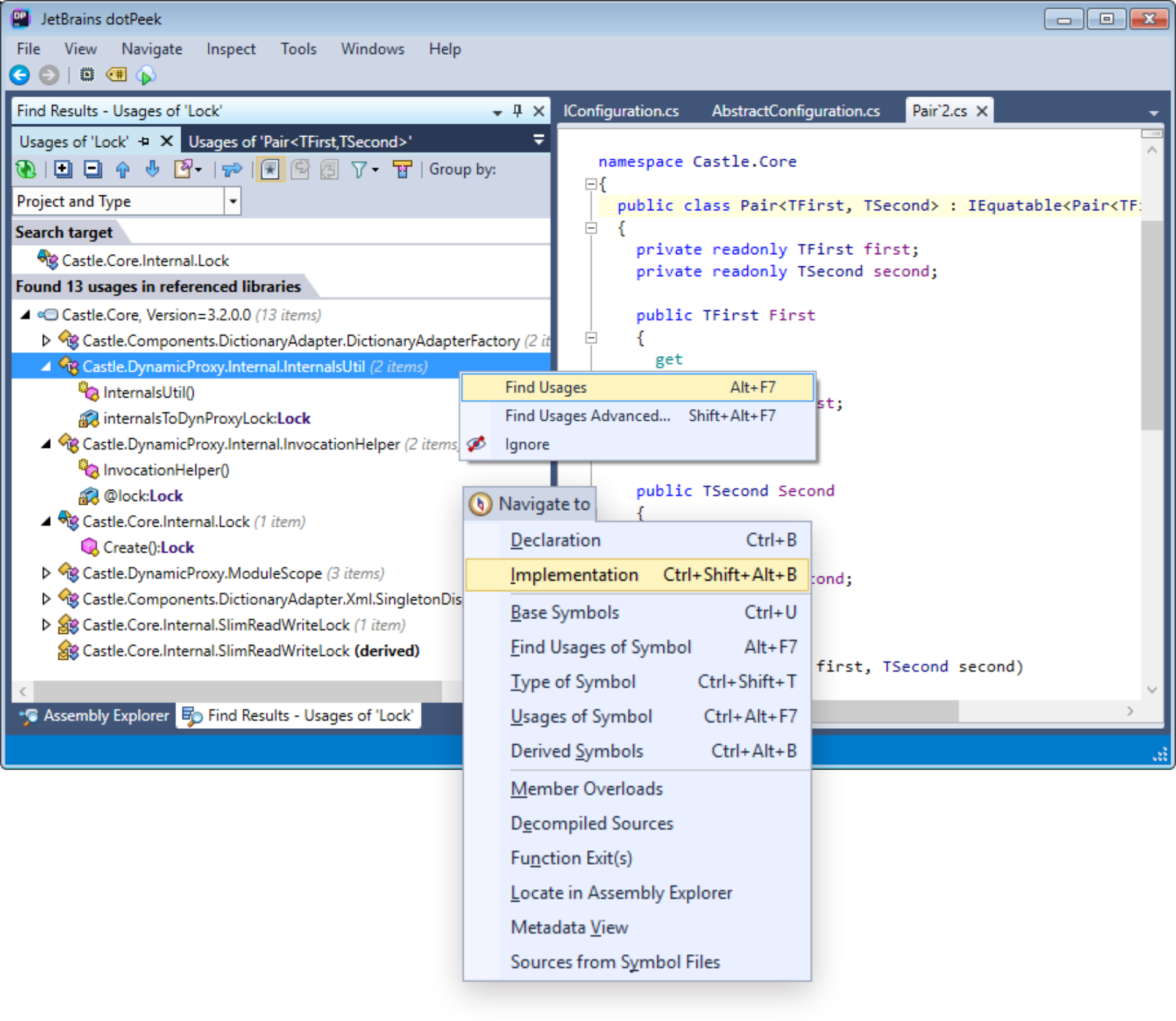The image size is (1176, 1021).
Task: Click the find results horizontal scrollbar
Action: [x=238, y=691]
